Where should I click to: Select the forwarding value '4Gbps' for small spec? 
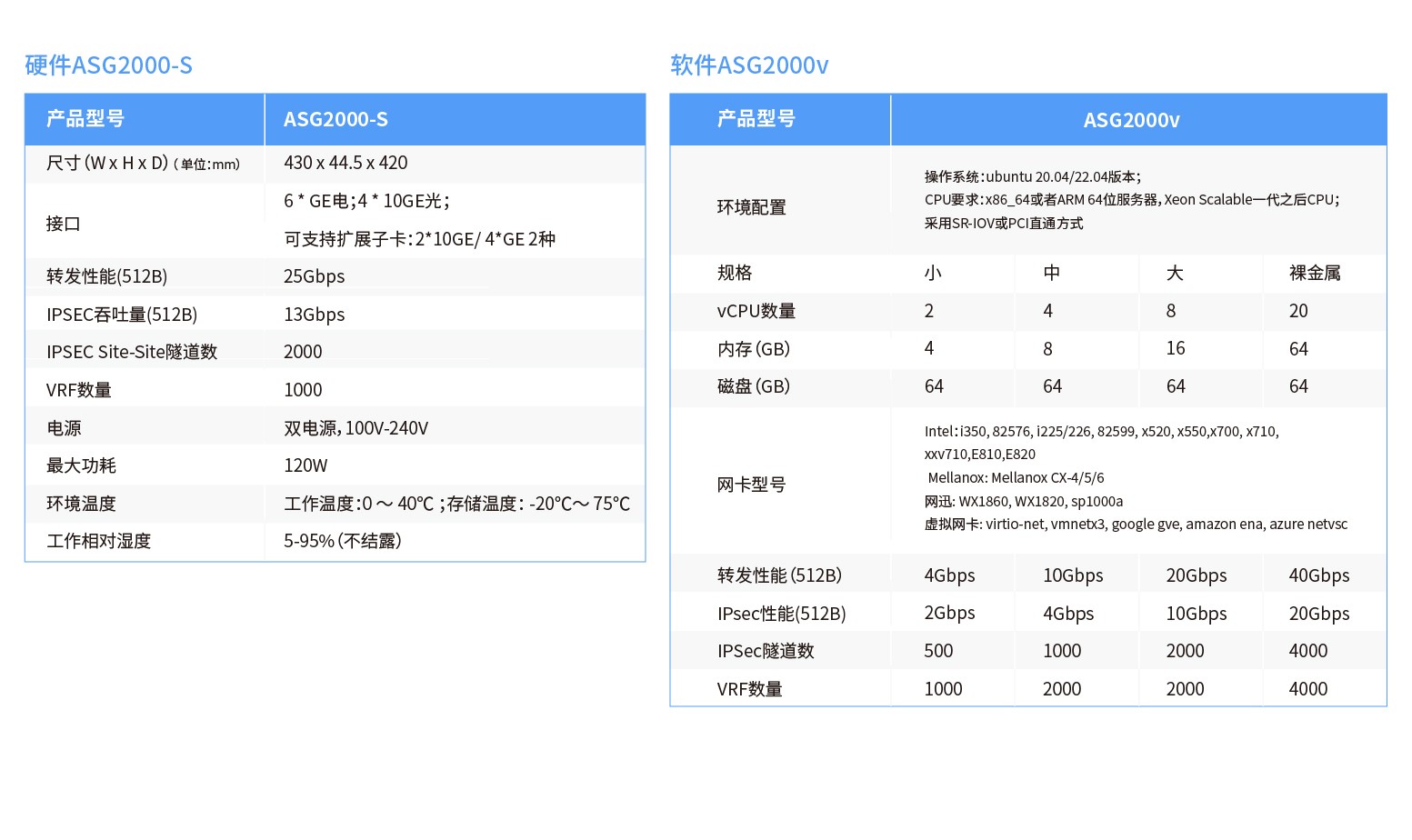949,575
